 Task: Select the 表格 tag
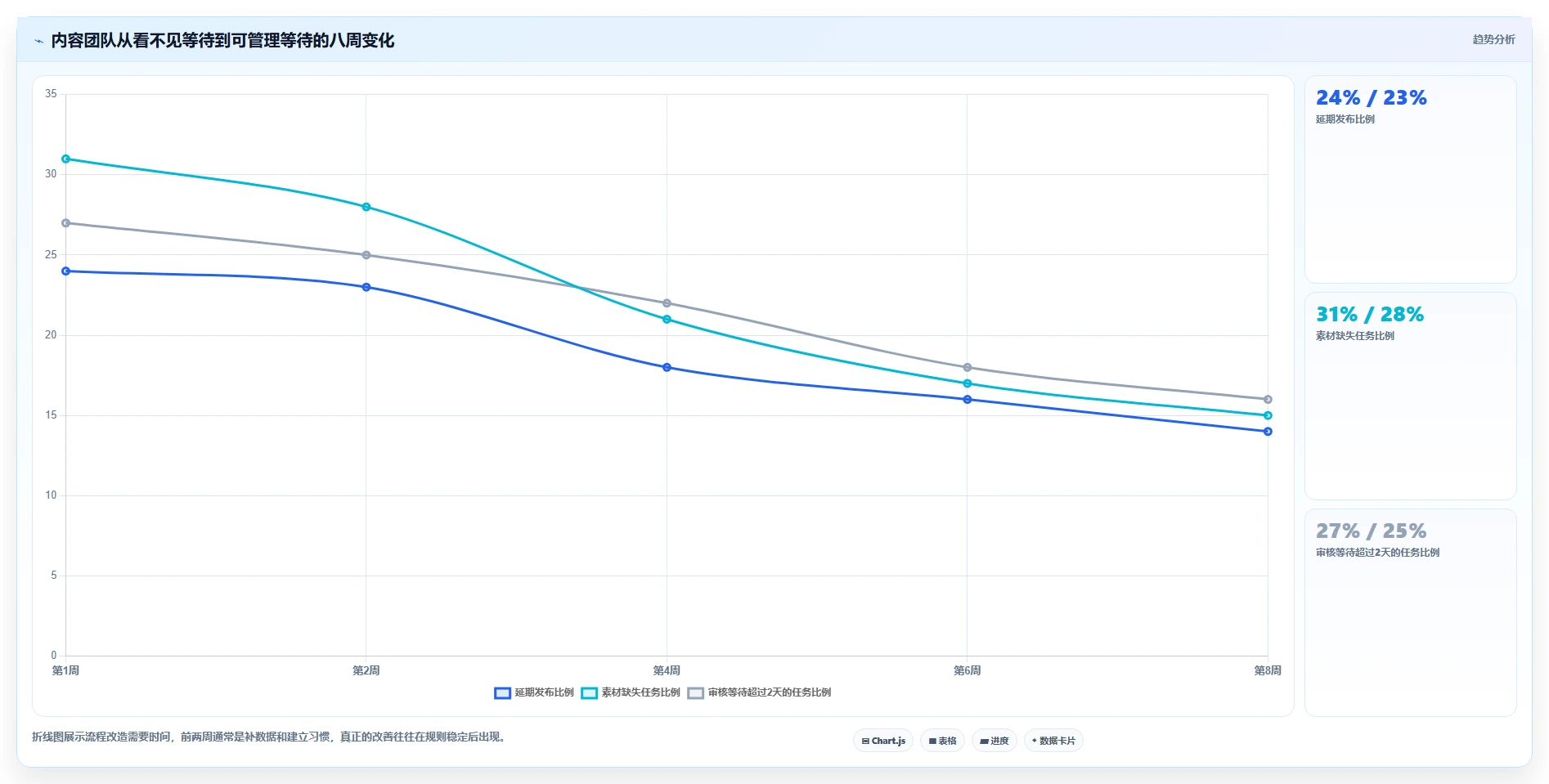[942, 741]
